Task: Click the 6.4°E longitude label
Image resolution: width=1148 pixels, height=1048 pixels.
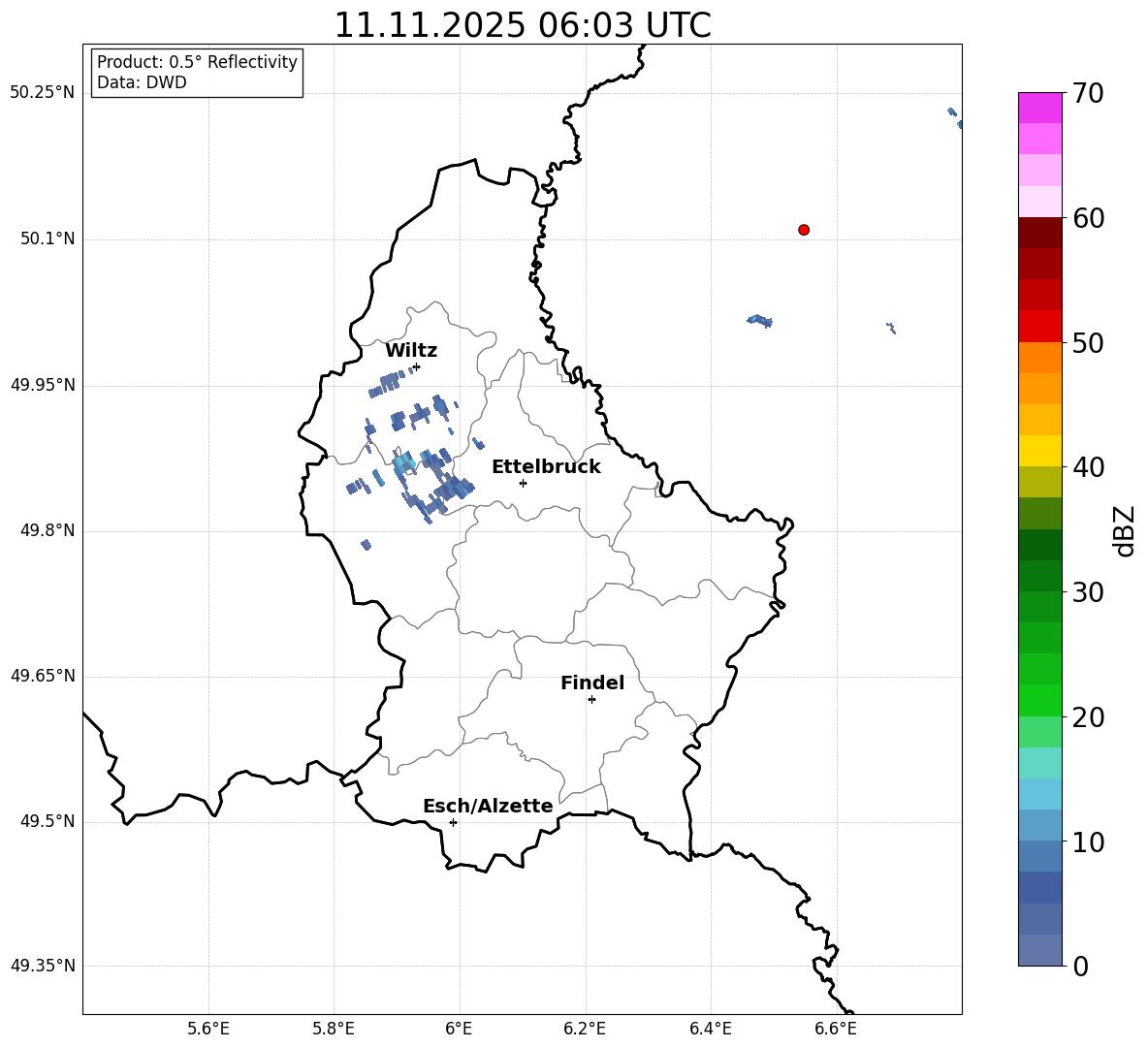Action: click(x=710, y=1029)
